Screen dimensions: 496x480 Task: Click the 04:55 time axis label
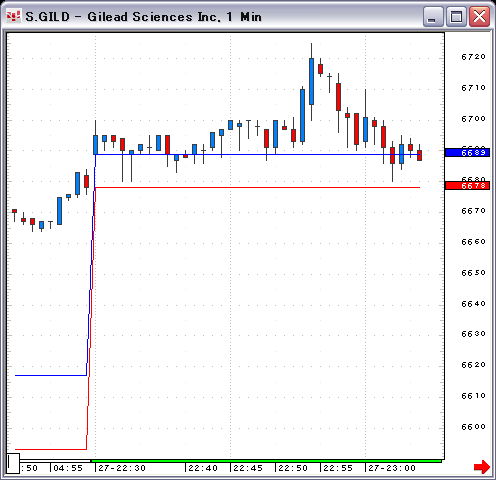(x=68, y=468)
